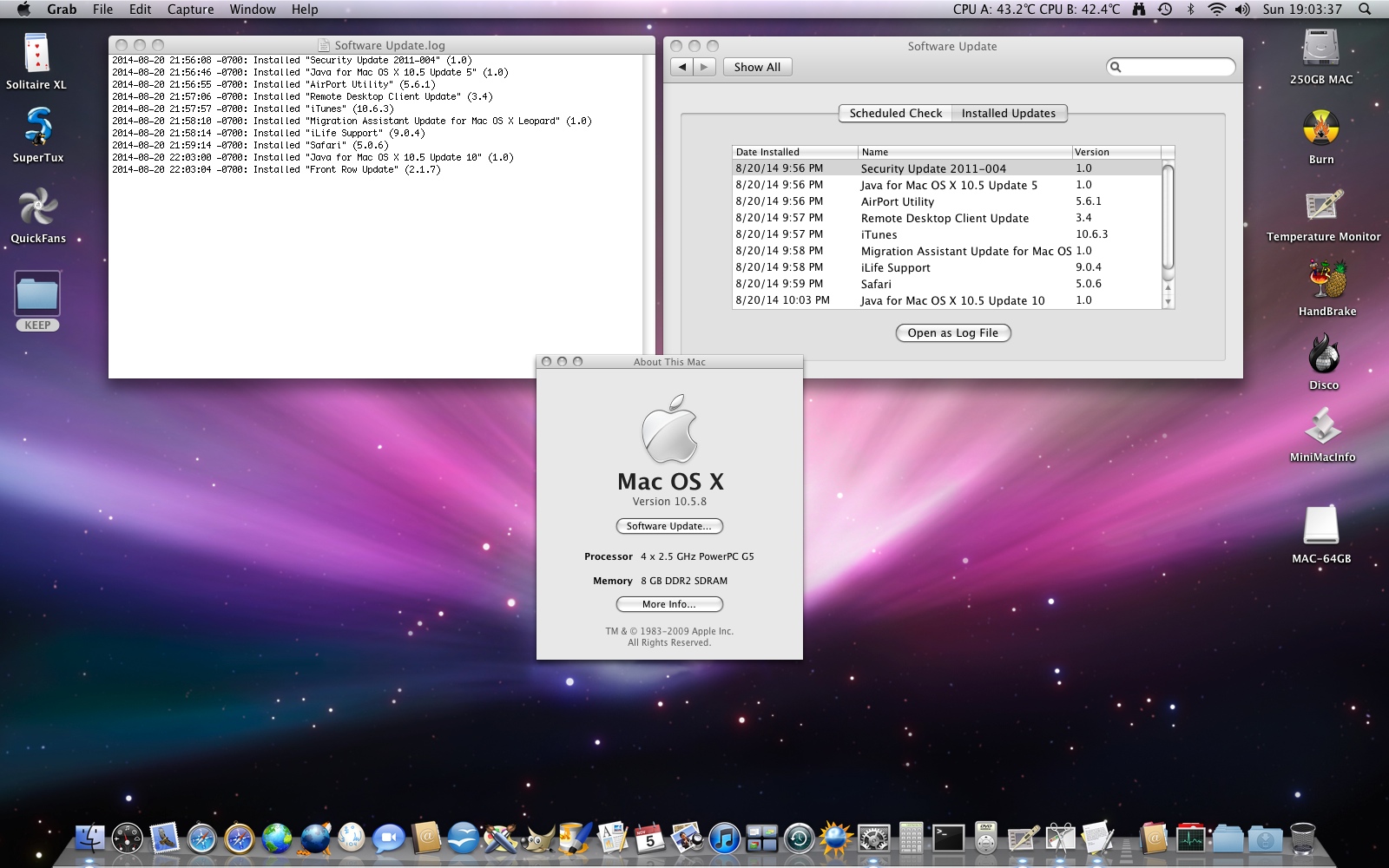Viewport: 1389px width, 868px height.
Task: Open the Downloads folder stack in Dock
Action: 1265,838
